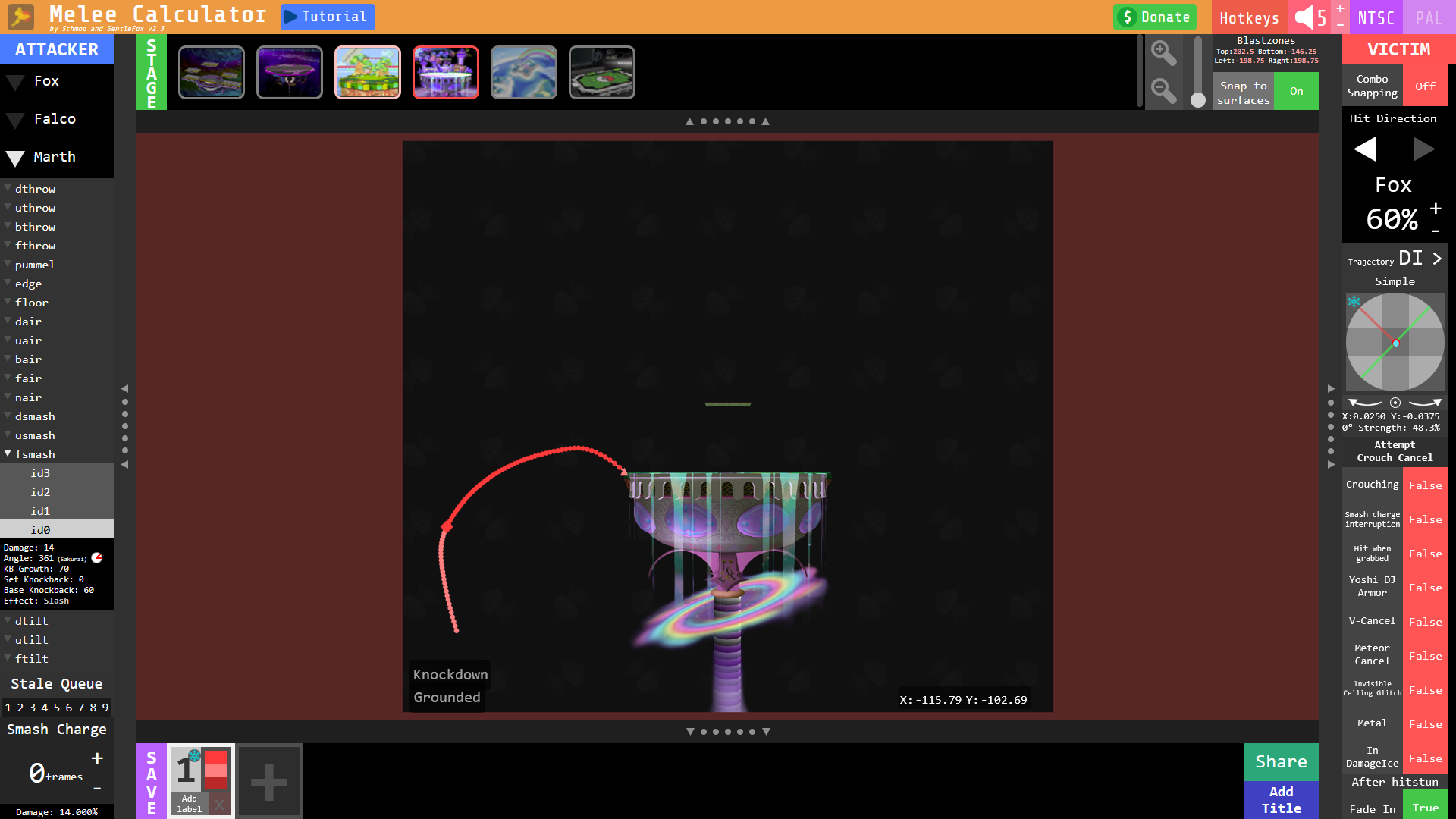This screenshot has height=819, width=1456.
Task: Open the Hotkeys panel
Action: (x=1249, y=17)
